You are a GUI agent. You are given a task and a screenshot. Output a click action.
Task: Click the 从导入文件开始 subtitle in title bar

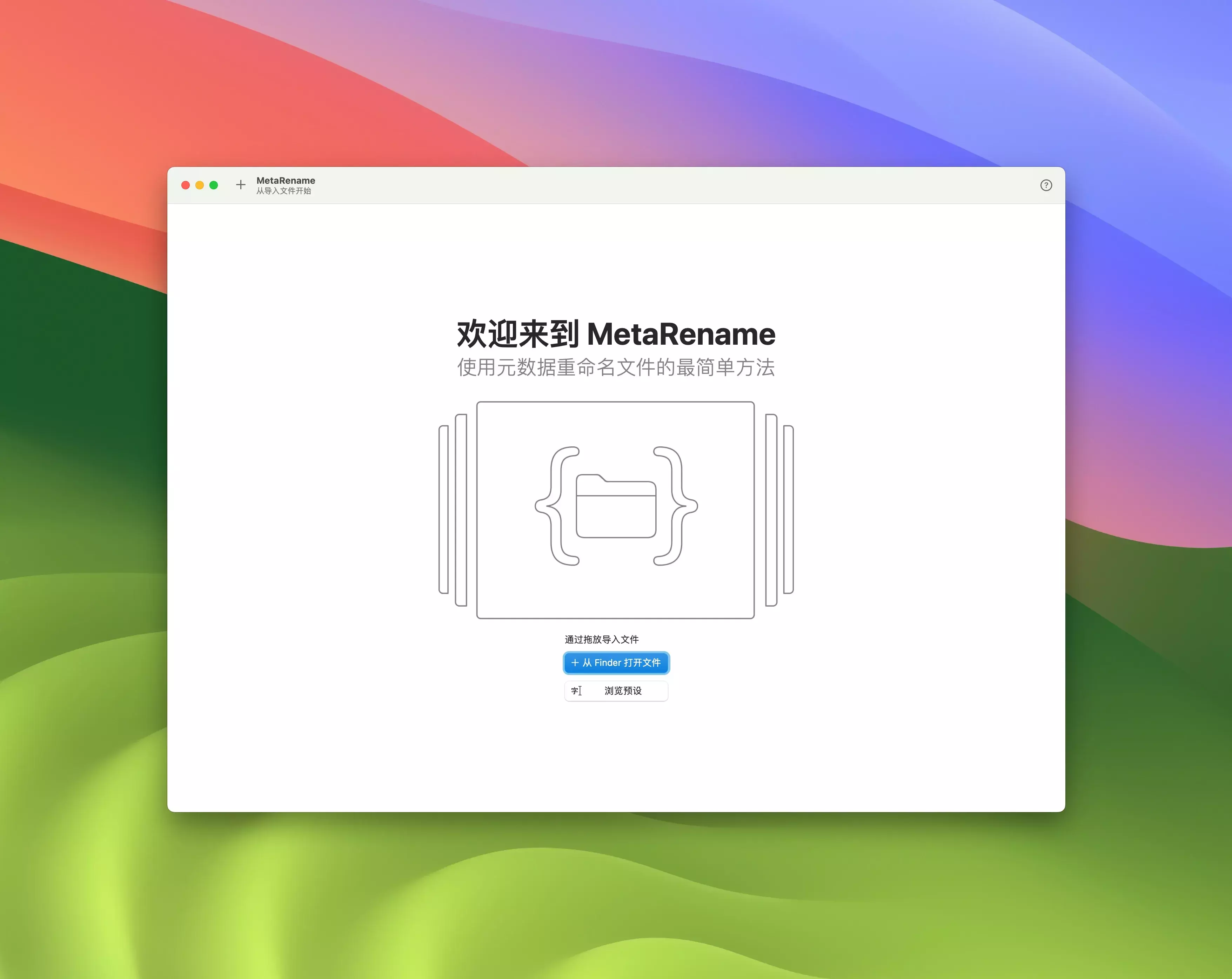click(283, 191)
